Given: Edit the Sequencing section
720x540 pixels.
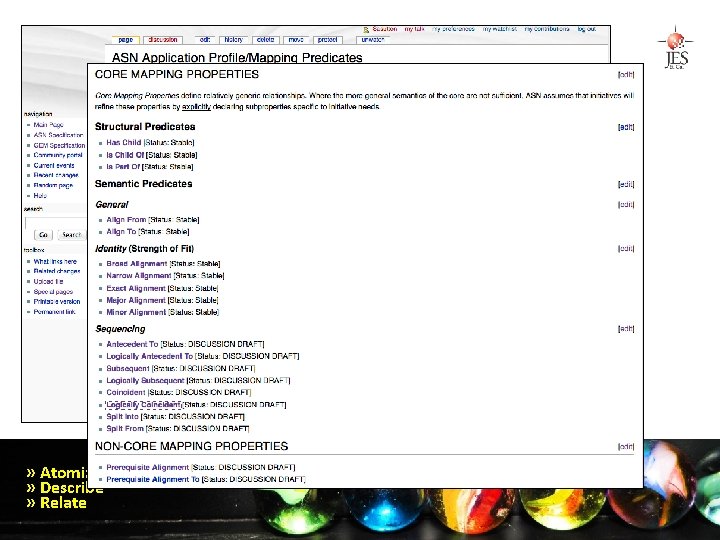Looking at the screenshot, I should tap(626, 329).
